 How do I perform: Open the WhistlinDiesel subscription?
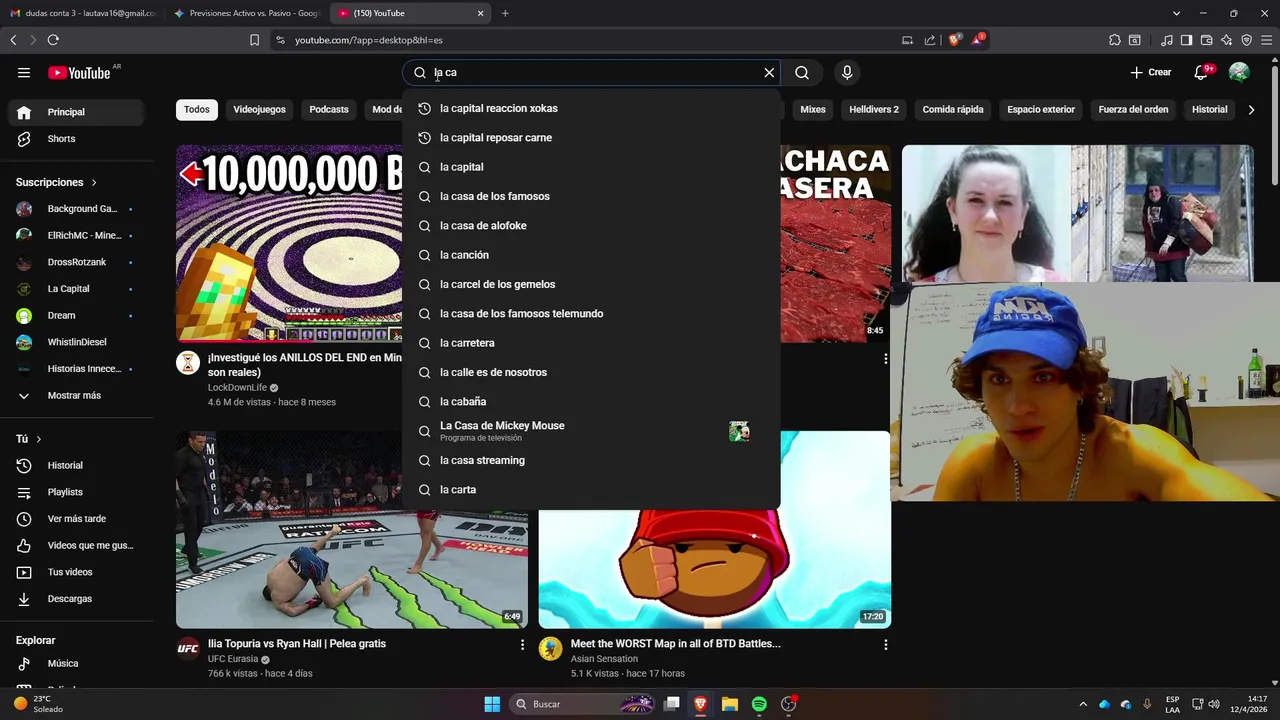(x=76, y=342)
